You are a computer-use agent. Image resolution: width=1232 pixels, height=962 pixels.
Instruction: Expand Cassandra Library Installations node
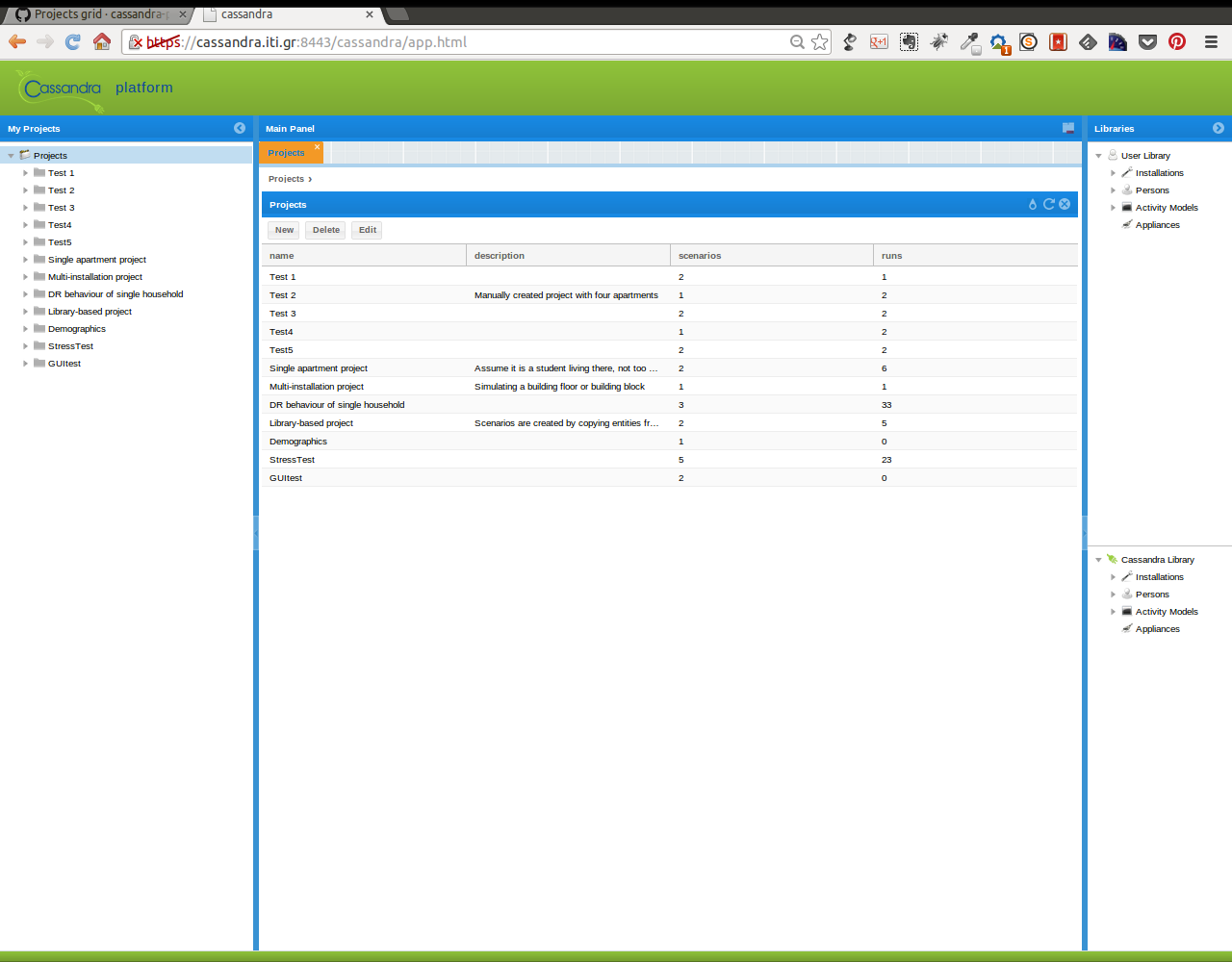pos(1114,577)
